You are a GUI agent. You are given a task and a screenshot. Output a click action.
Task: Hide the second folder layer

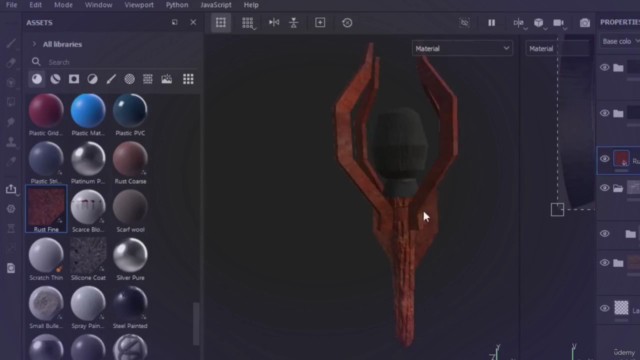point(604,113)
